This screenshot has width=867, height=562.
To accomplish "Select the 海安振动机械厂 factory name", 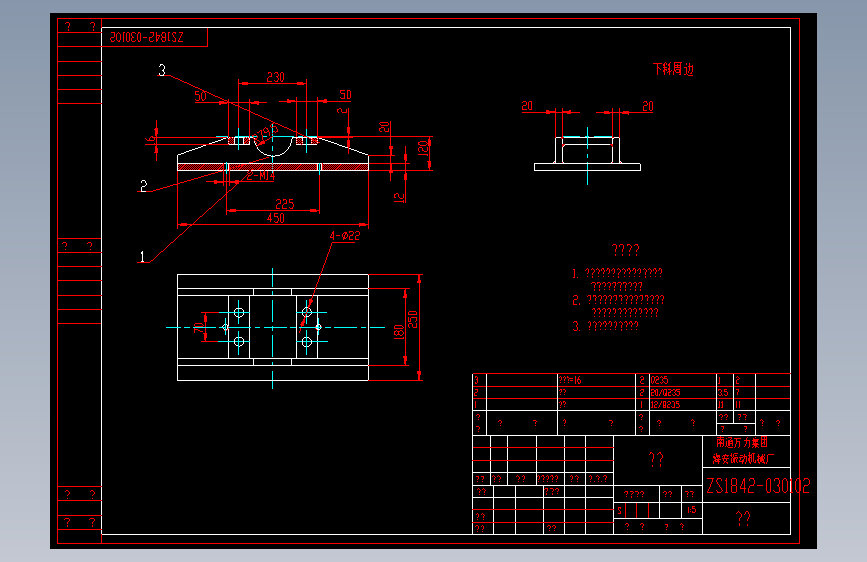I will click(x=743, y=459).
